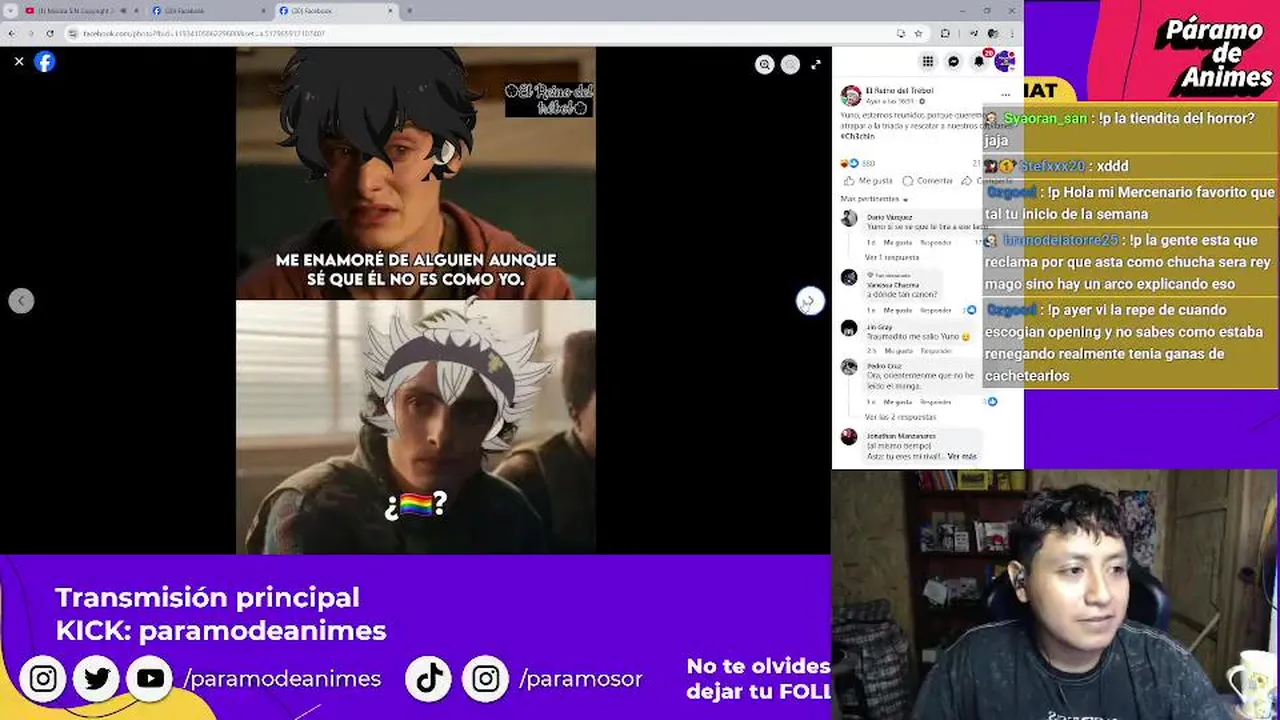Open Dario Vazquez commenter avatar
The width and height of the screenshot is (1280, 720).
(x=849, y=219)
